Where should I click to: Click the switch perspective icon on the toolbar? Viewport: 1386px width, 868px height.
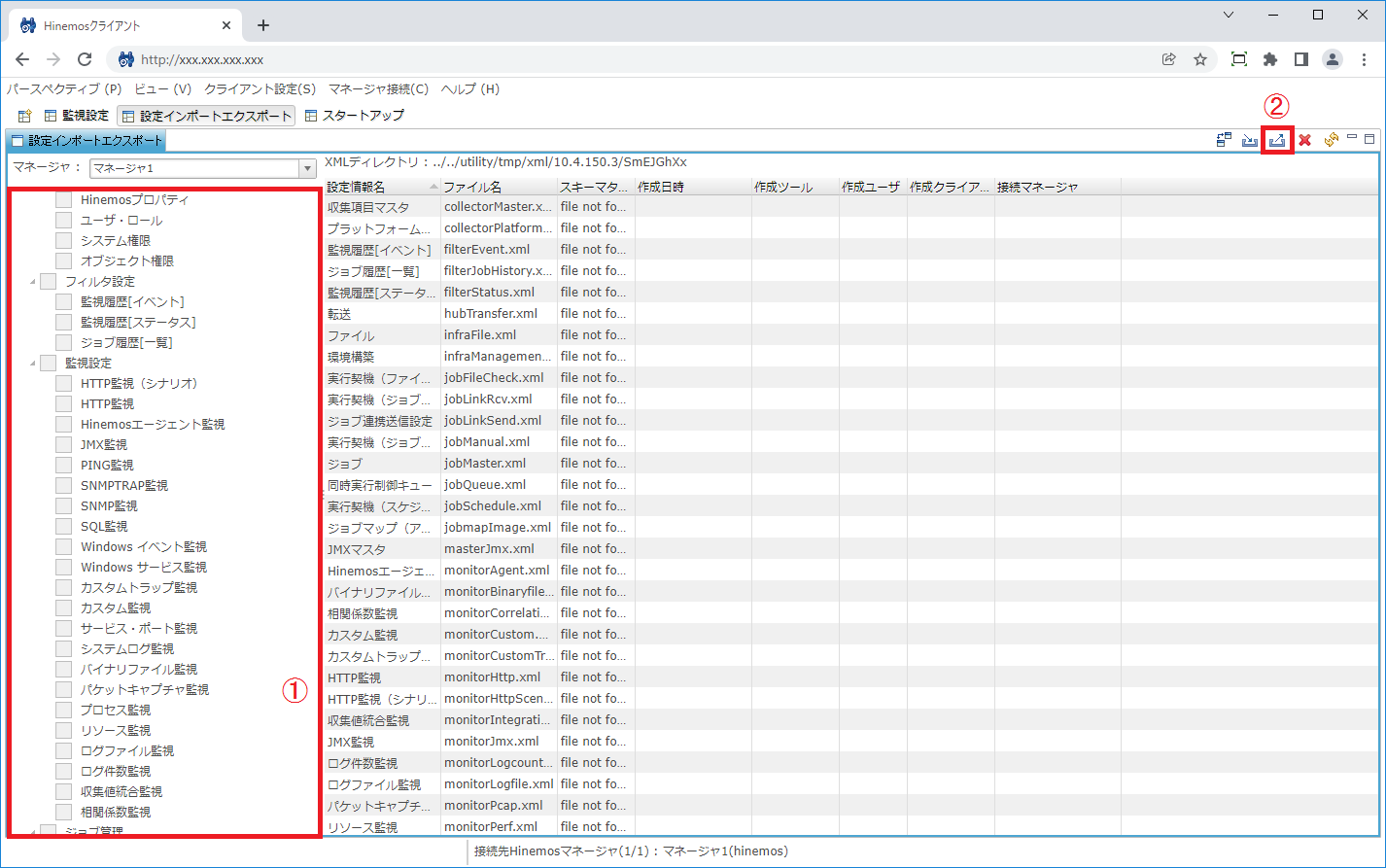[1223, 139]
